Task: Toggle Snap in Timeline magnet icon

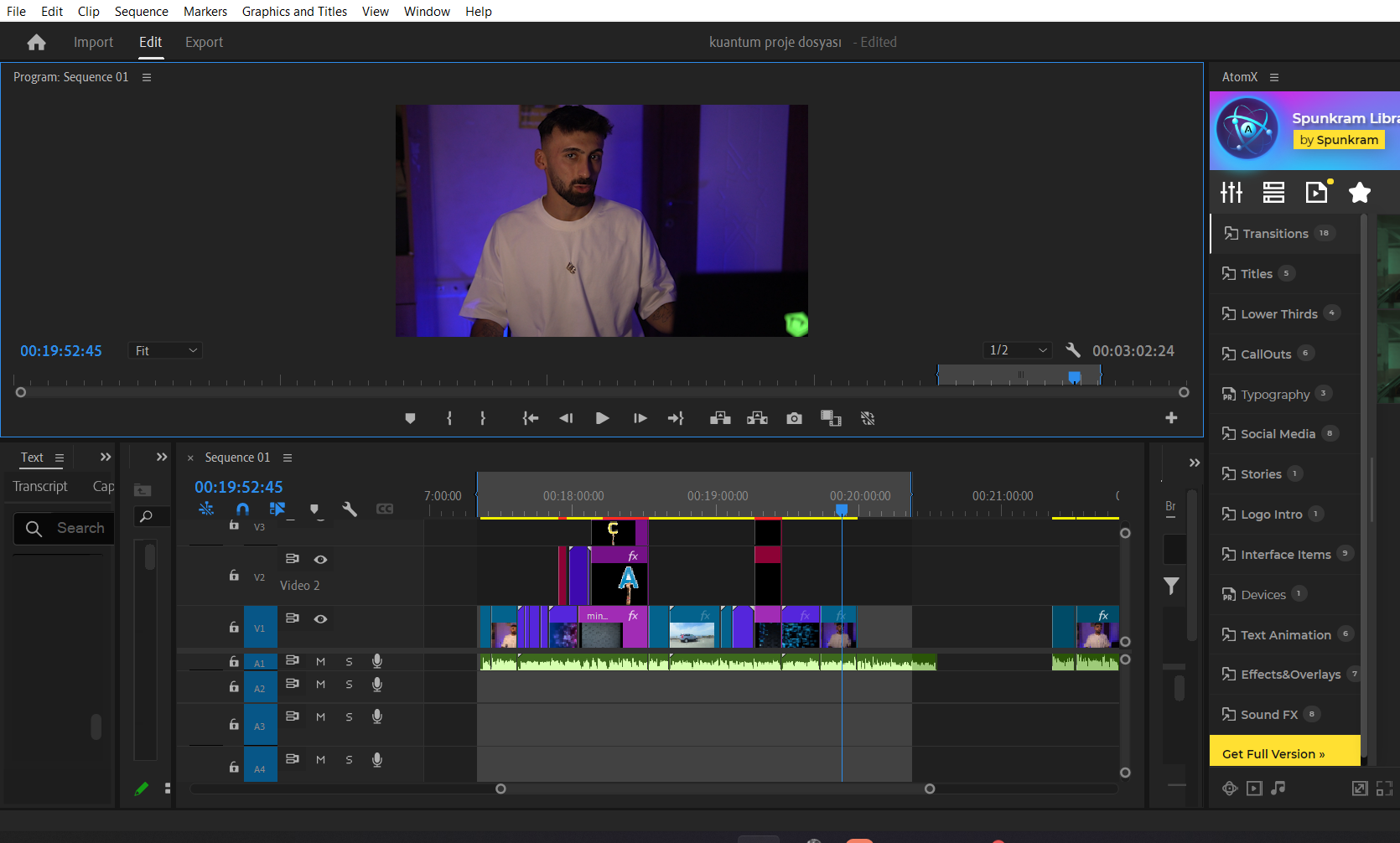Action: coord(242,509)
